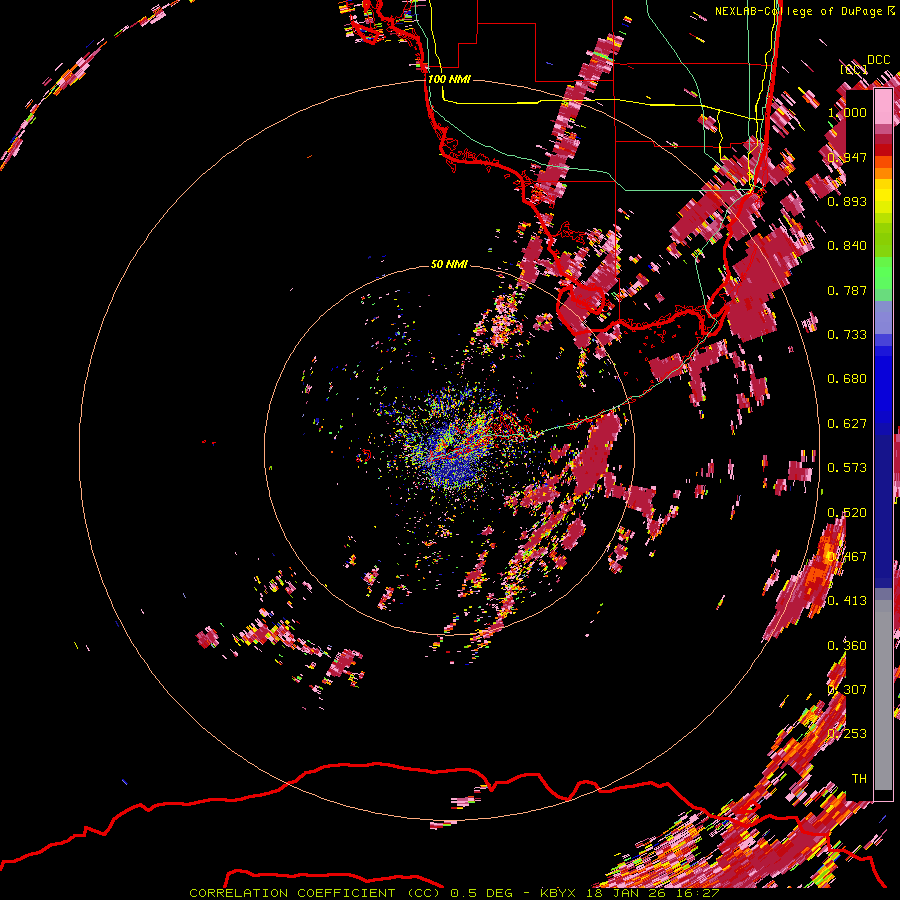This screenshot has width=900, height=900.
Task: Click the 0.947 legend value
Action: coord(847,157)
